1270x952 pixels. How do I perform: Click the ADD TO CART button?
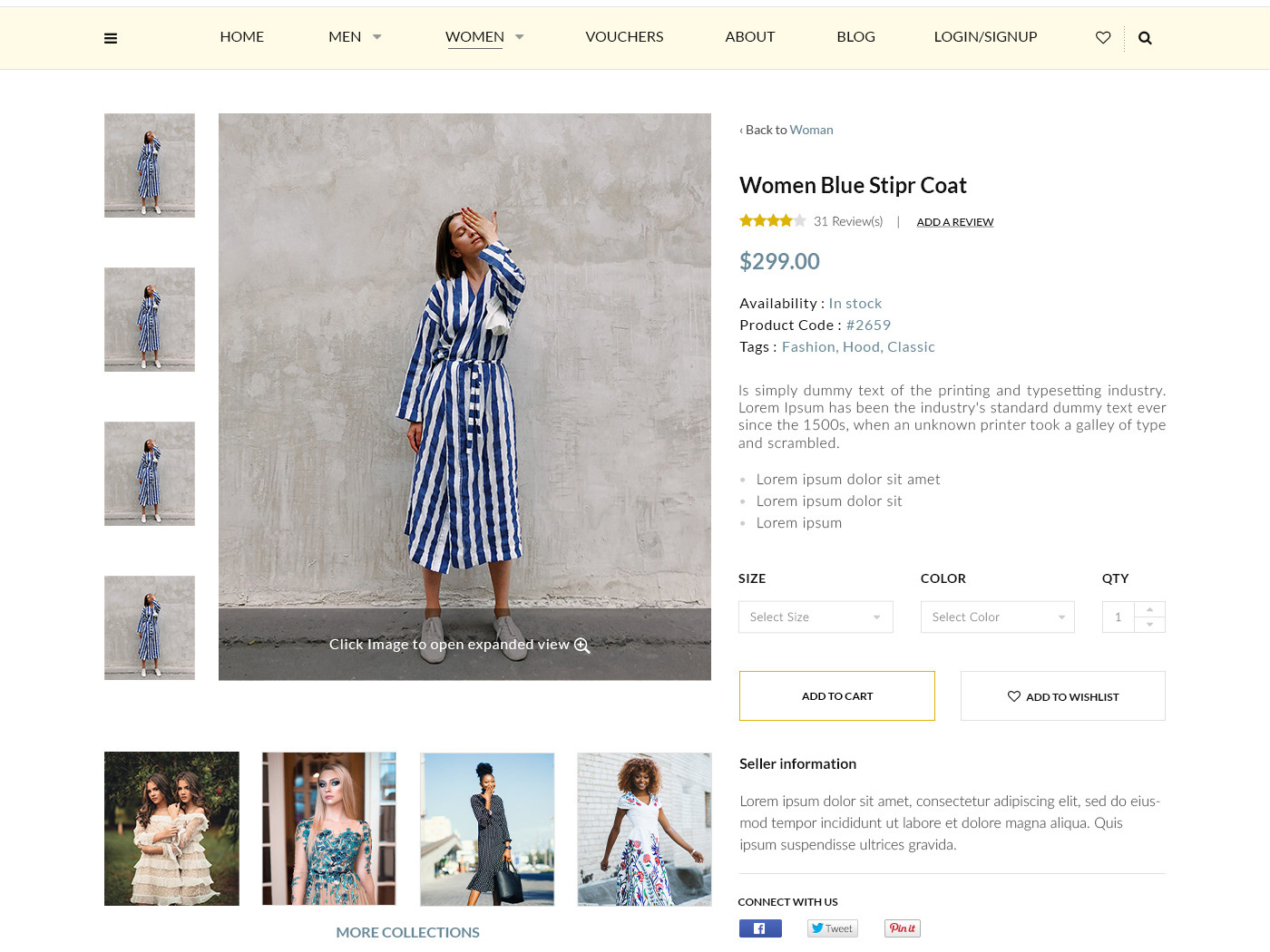[837, 696]
